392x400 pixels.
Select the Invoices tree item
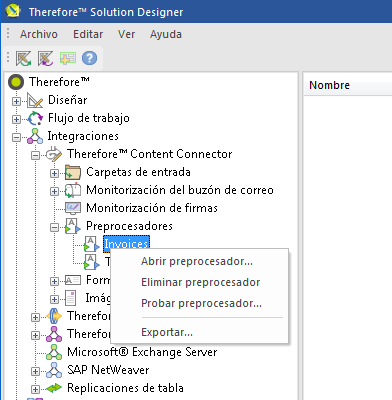[126, 244]
